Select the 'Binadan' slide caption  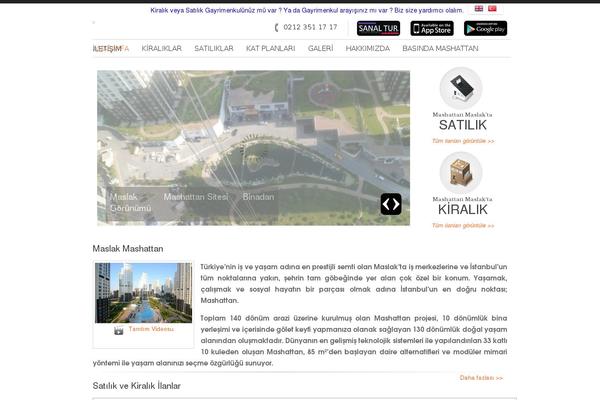coord(258,197)
